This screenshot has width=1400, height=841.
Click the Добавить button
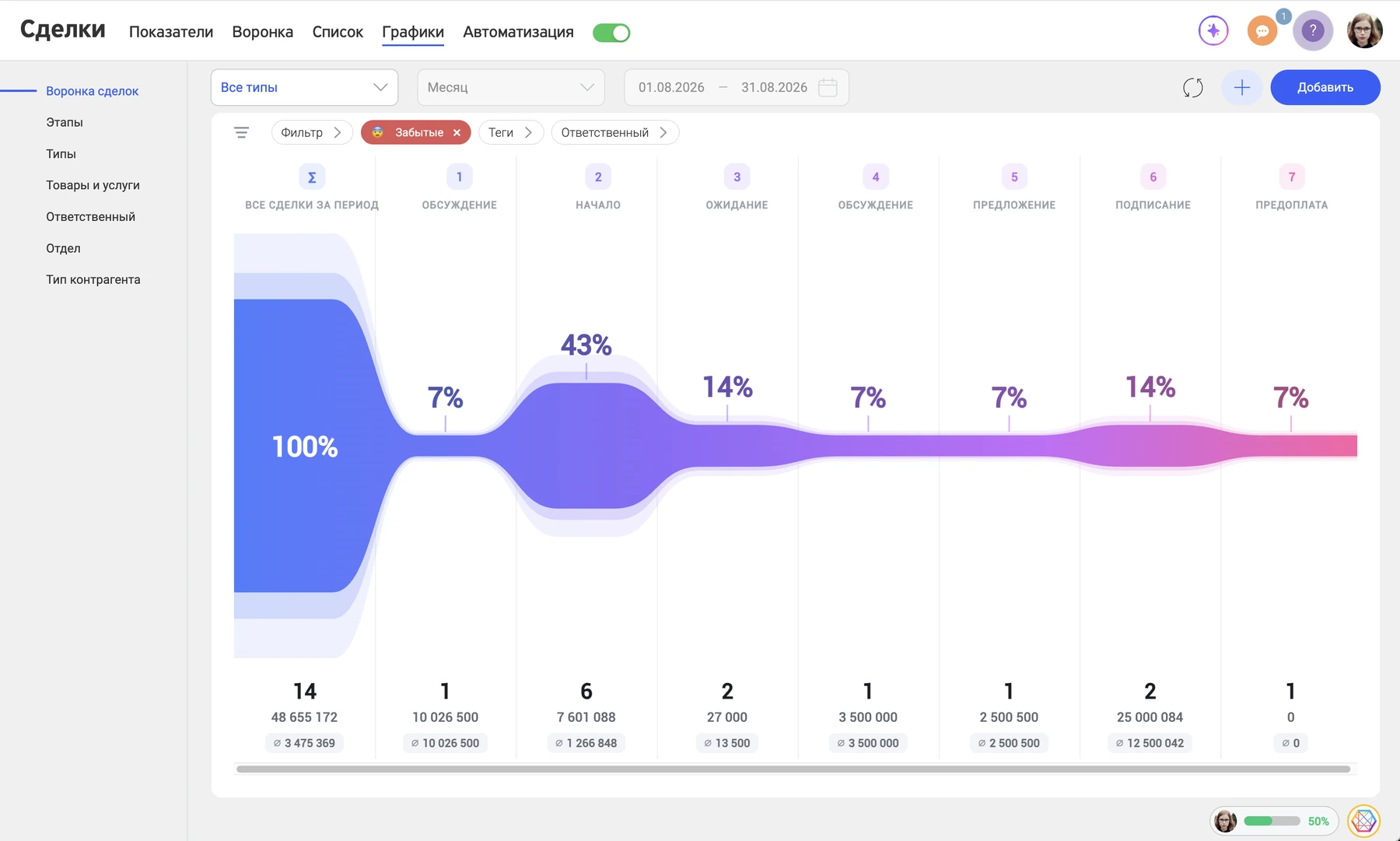click(1325, 88)
